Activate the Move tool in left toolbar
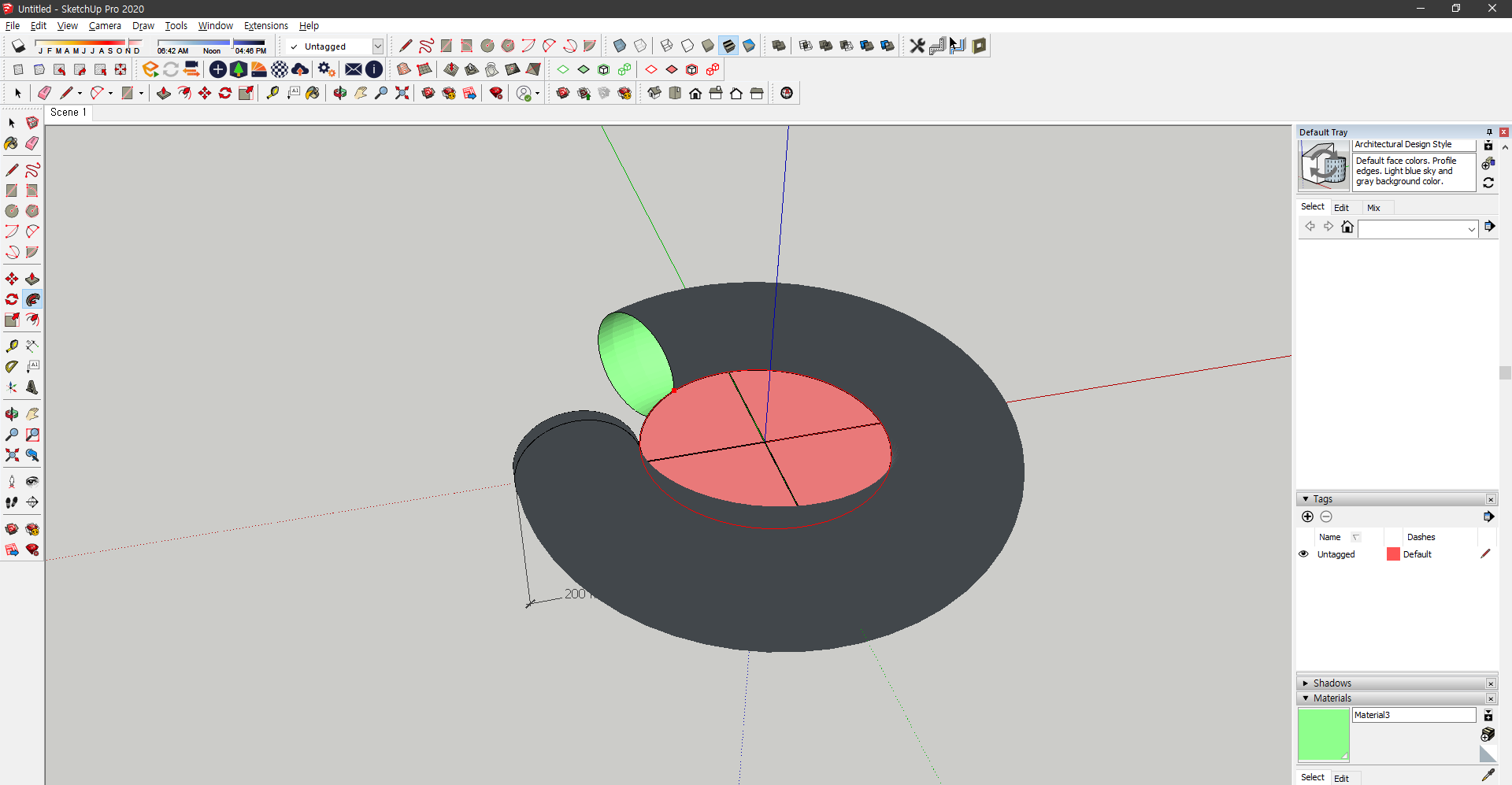The width and height of the screenshot is (1512, 785). pyautogui.click(x=12, y=279)
